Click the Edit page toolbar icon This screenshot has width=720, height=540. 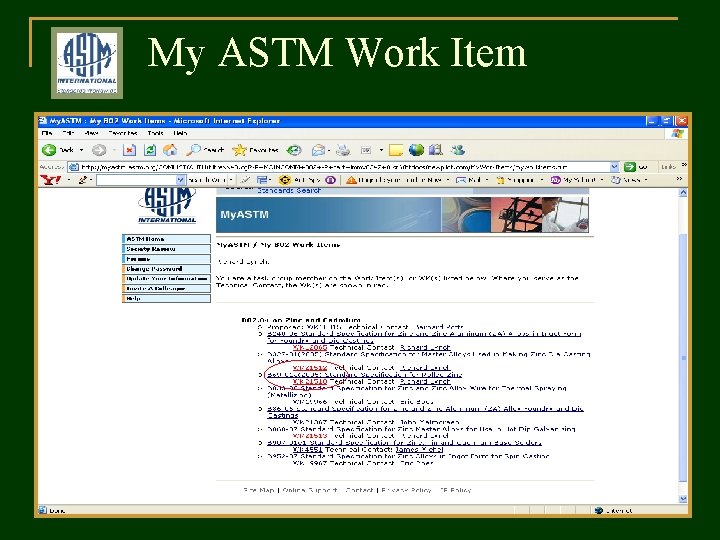(366, 150)
